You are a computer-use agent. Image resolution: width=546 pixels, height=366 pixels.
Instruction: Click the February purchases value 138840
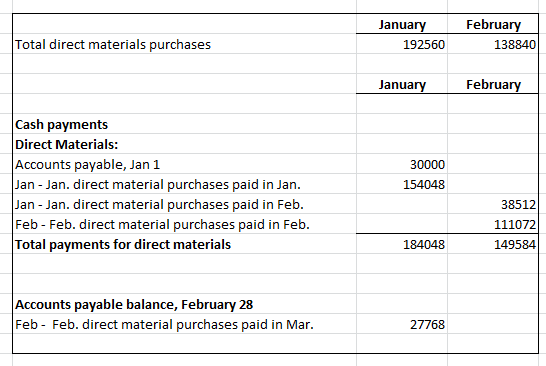click(x=515, y=45)
